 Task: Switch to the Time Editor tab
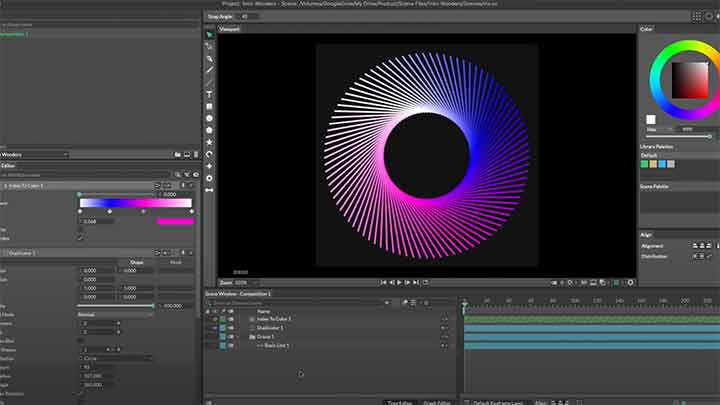click(400, 403)
